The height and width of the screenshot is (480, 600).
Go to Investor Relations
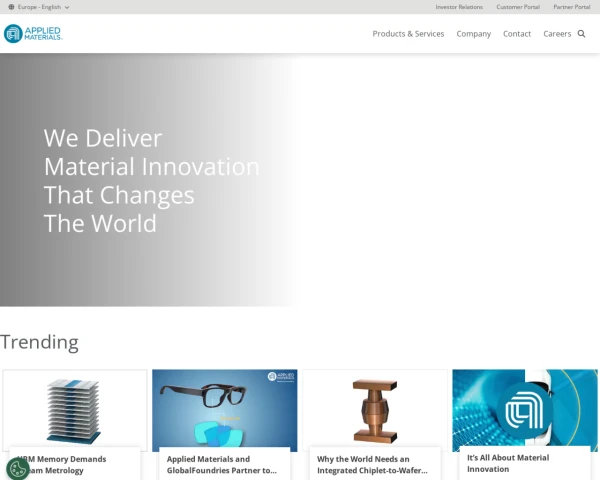(x=459, y=7)
